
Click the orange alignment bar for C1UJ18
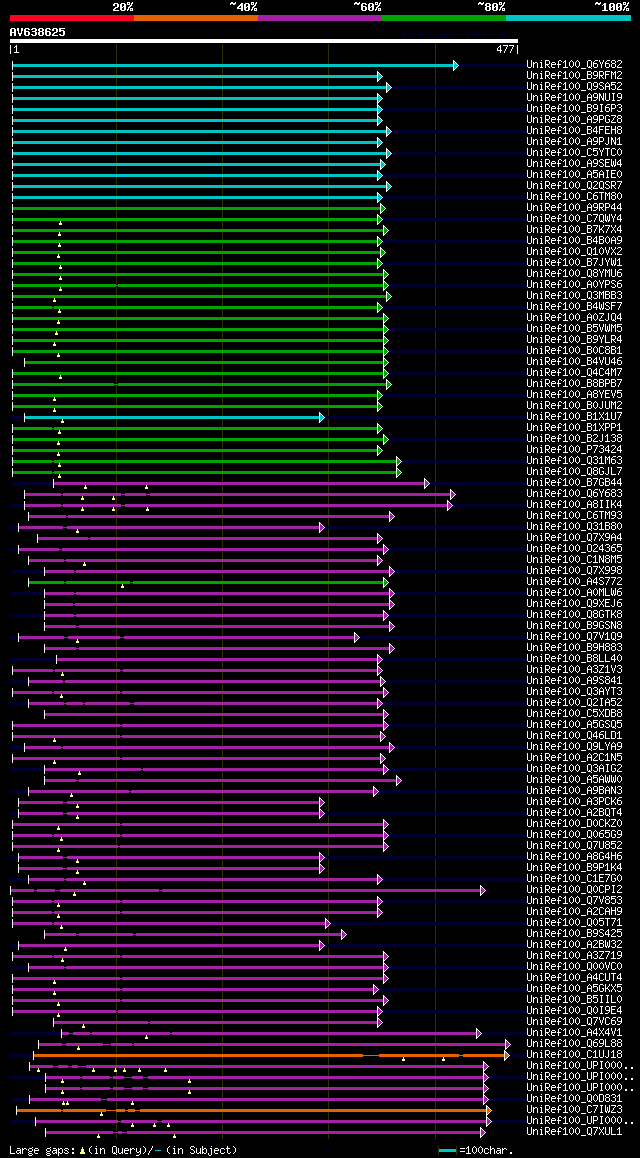tap(271, 1055)
